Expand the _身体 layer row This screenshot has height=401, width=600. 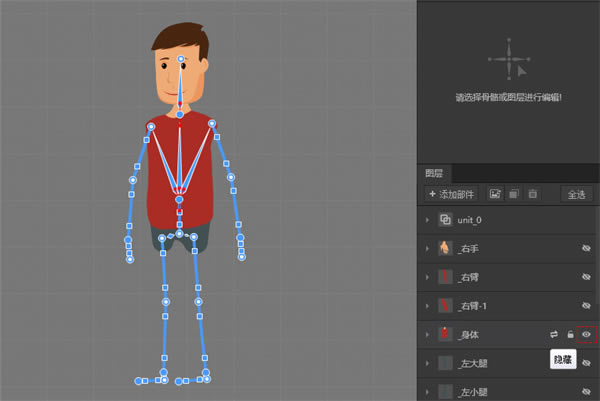427,334
